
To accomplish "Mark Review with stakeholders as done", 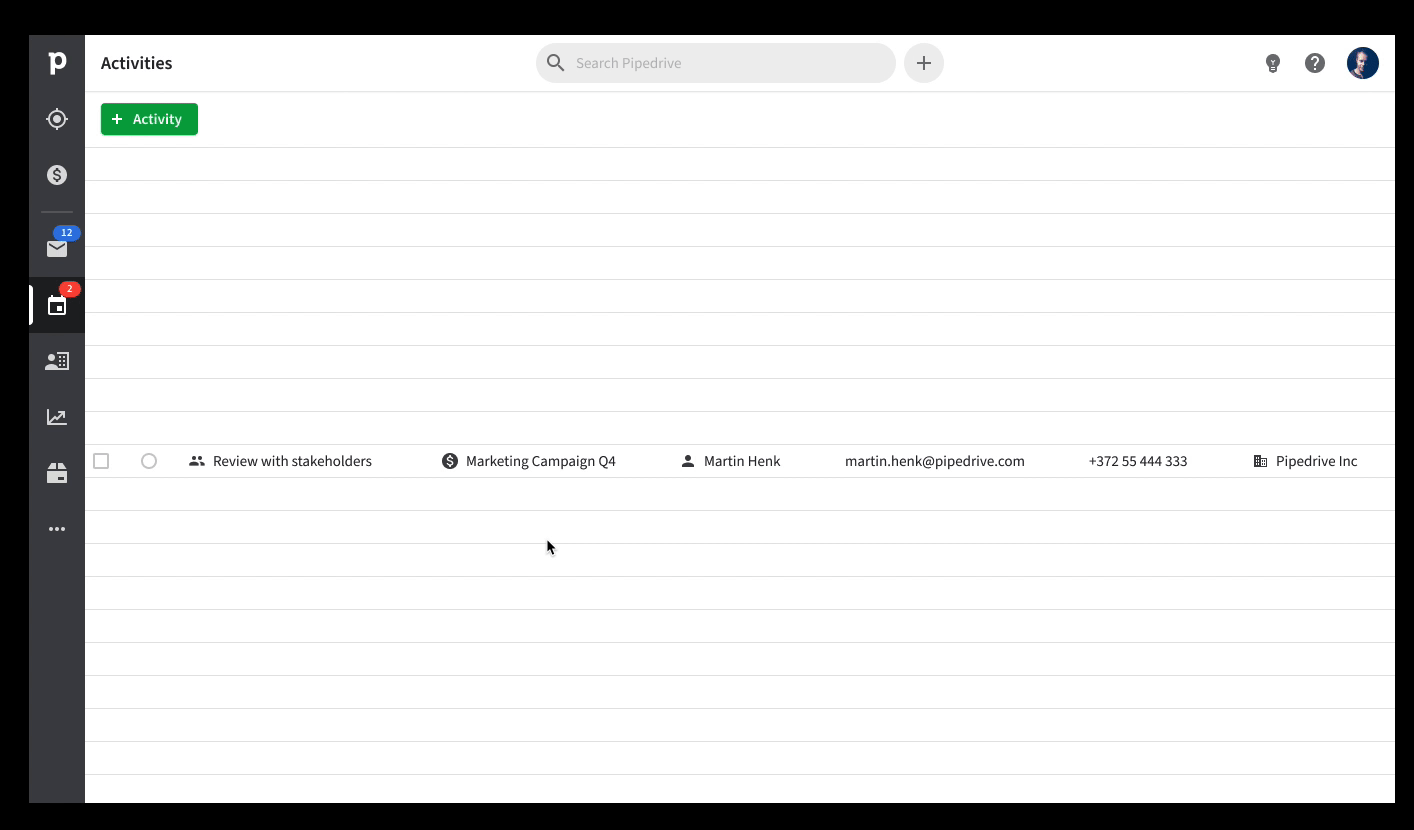I will (x=149, y=461).
